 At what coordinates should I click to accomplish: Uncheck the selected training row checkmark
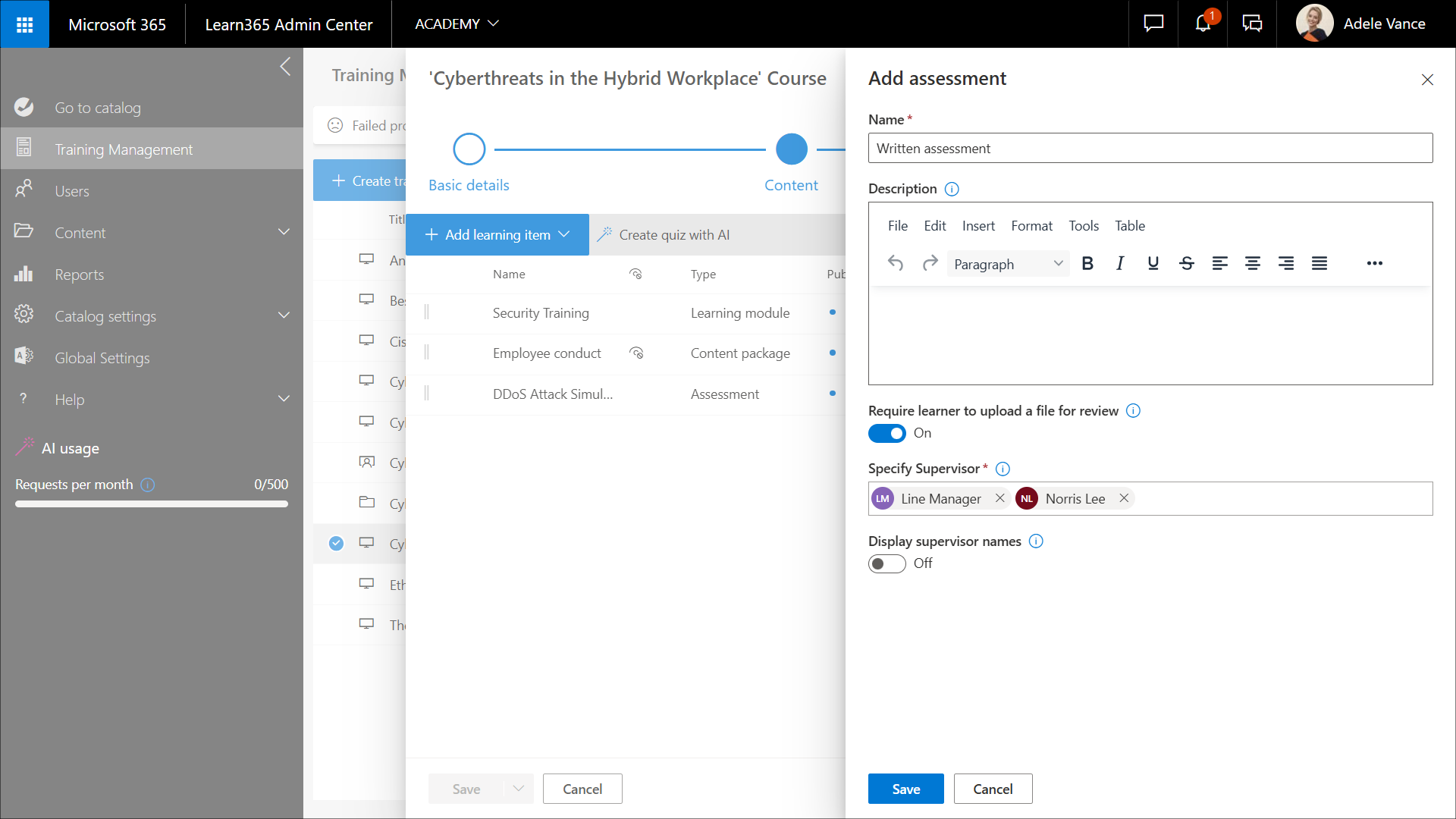pos(336,544)
